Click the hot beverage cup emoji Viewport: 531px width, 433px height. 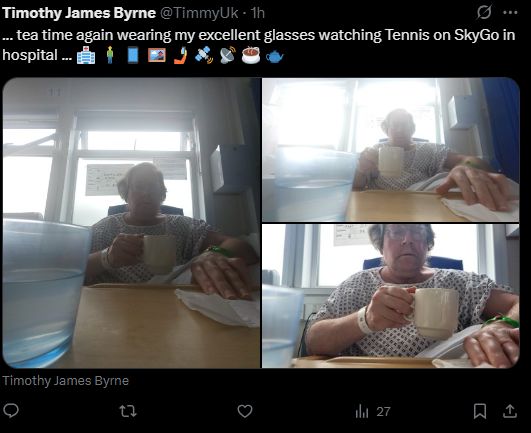[x=251, y=55]
